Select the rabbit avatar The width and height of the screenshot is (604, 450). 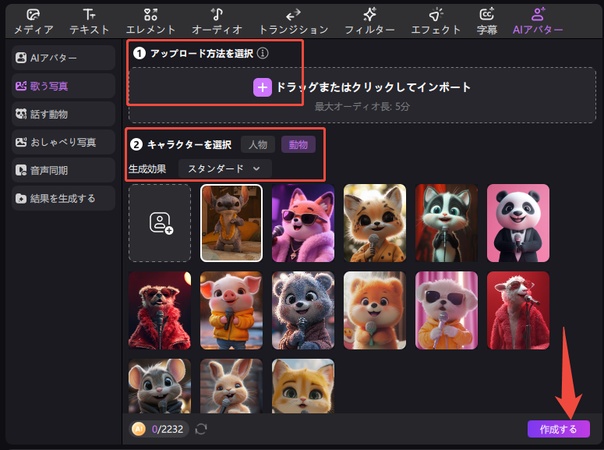click(231, 386)
